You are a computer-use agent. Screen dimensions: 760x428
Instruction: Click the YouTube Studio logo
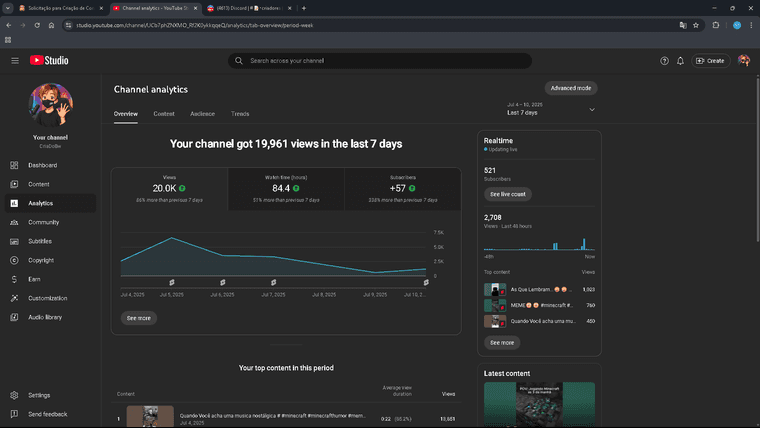click(x=49, y=60)
